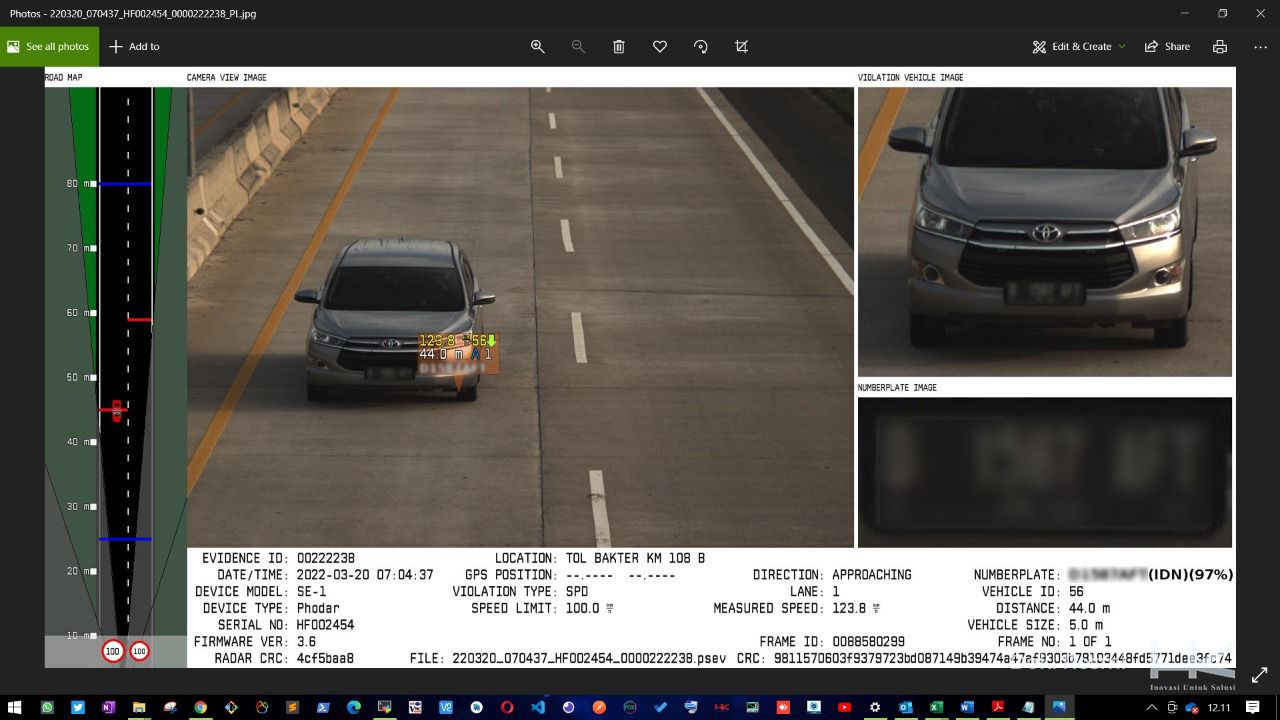Open the Windows Start menu

[16, 707]
